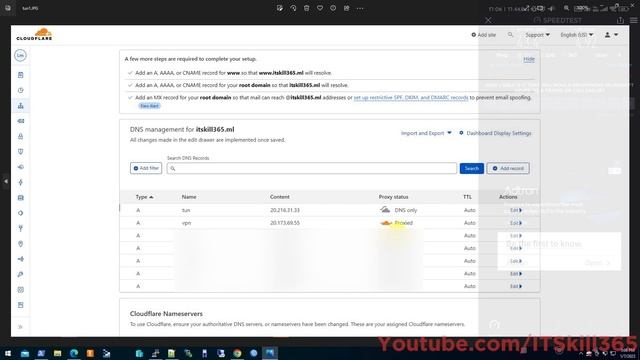Open the English (US) language dropdown
The image size is (640, 360).
[x=577, y=35]
